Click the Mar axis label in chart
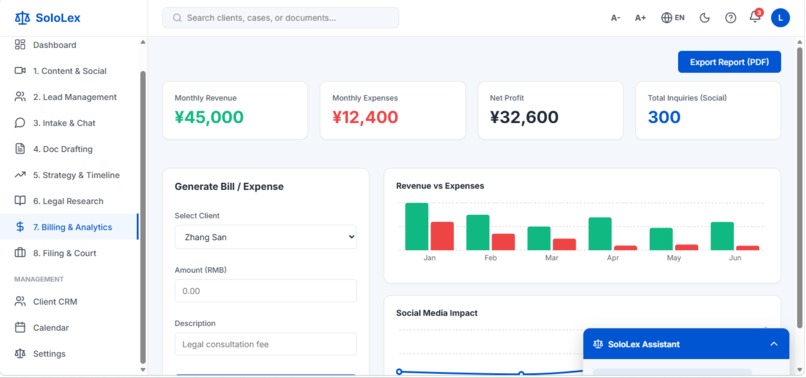Image resolution: width=806 pixels, height=378 pixels. click(552, 258)
